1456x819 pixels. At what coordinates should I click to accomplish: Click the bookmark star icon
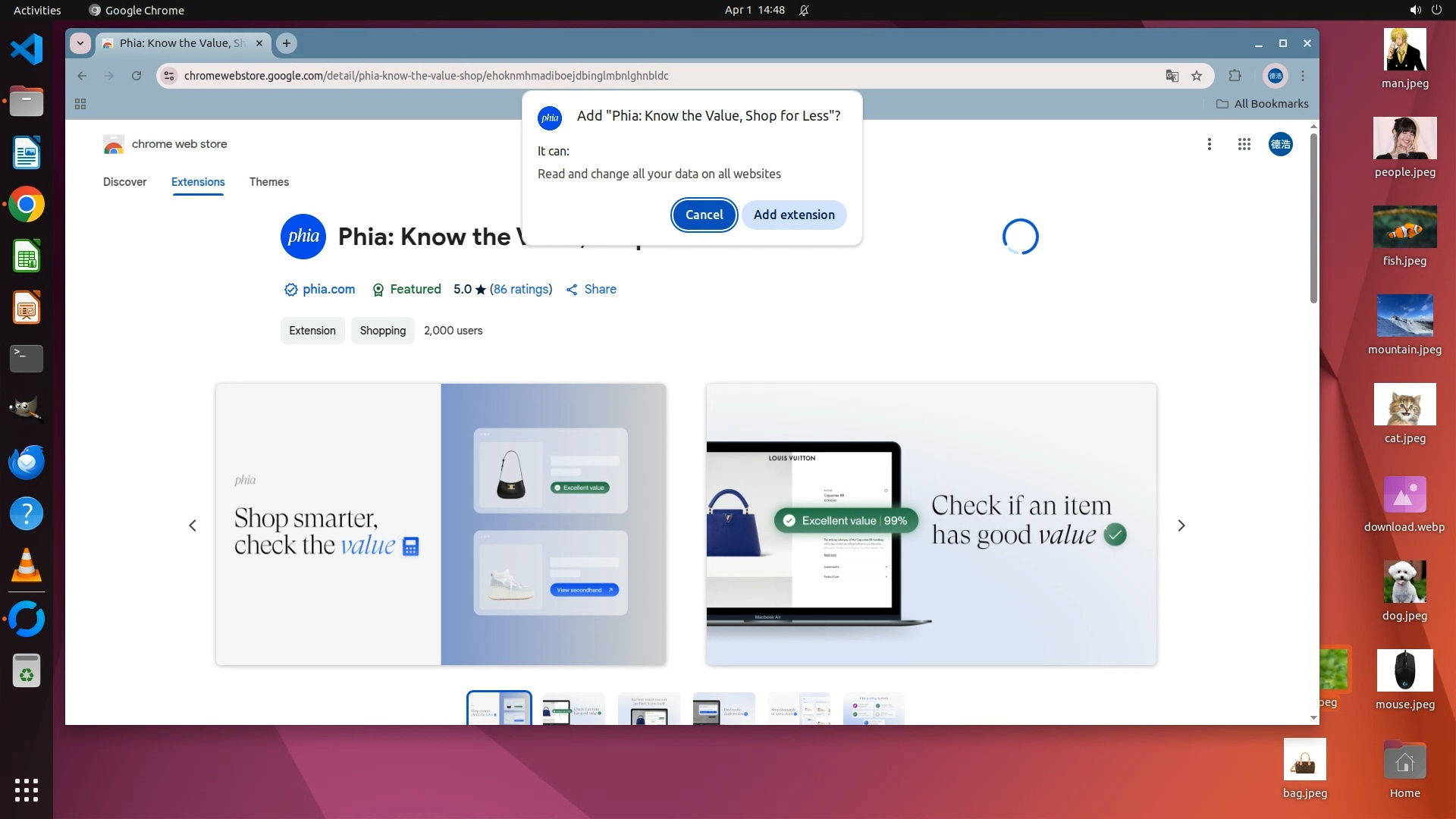click(1197, 76)
